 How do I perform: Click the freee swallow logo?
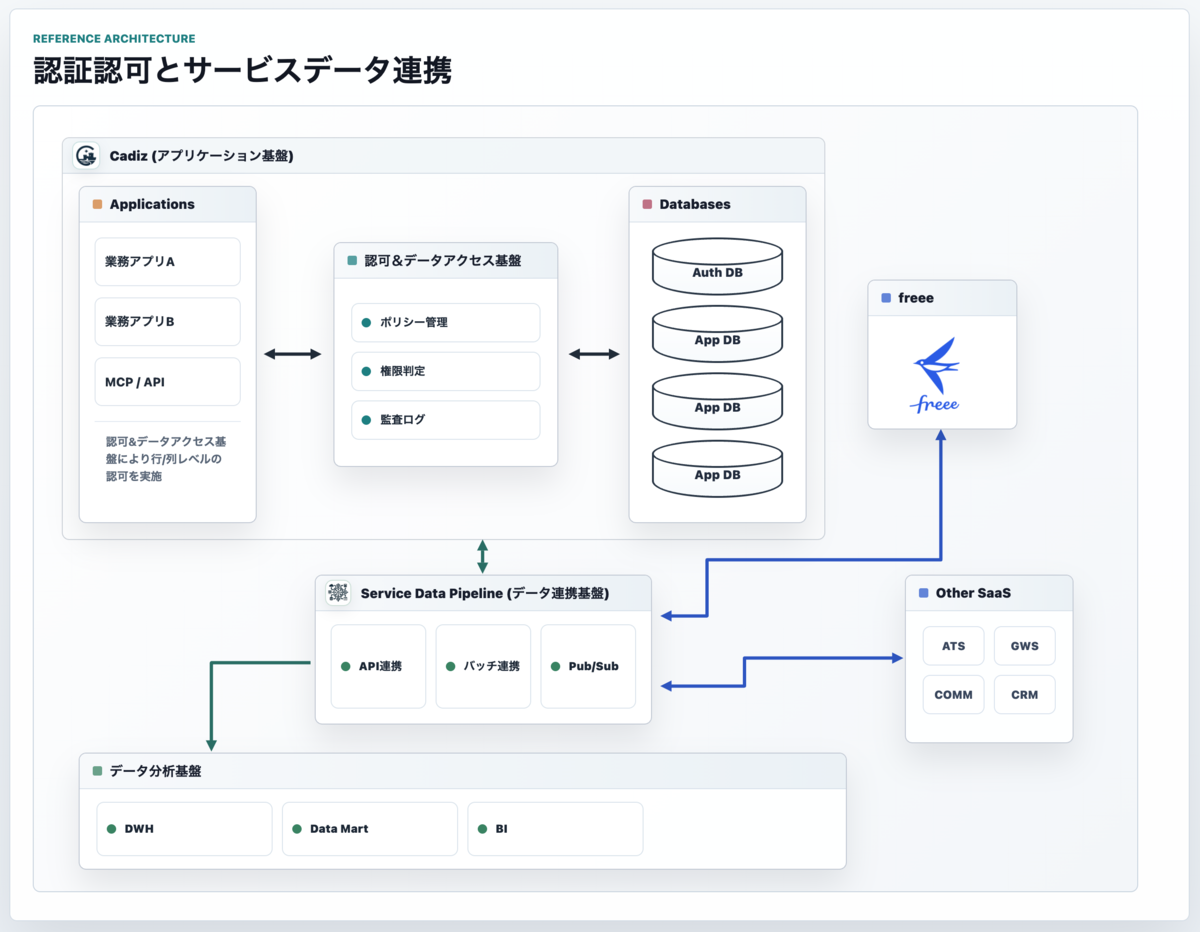point(936,375)
